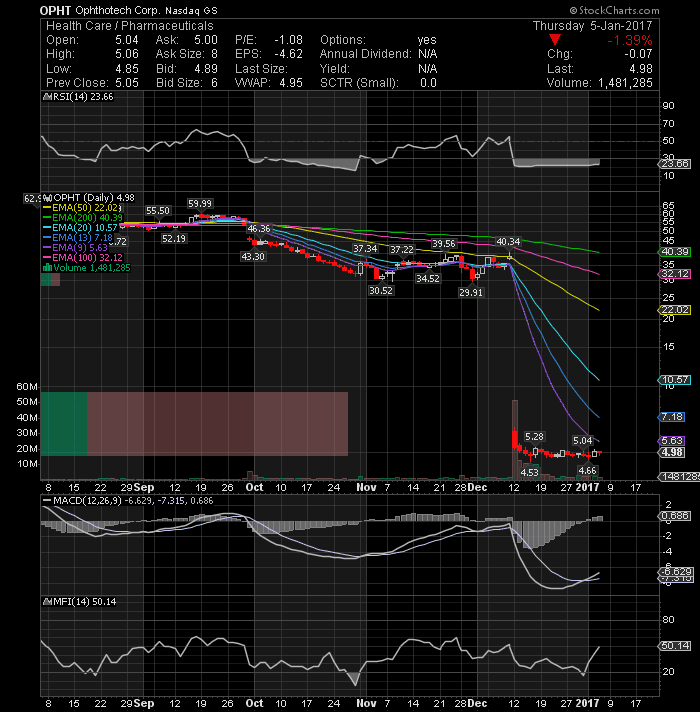Click the 37.34 price label
Viewport: 700px width, 712px height.
point(365,248)
